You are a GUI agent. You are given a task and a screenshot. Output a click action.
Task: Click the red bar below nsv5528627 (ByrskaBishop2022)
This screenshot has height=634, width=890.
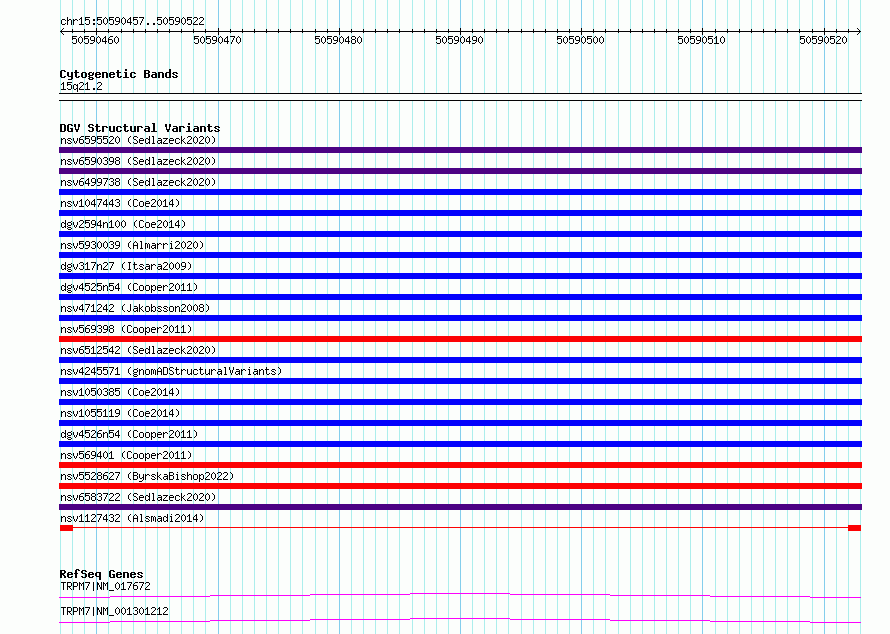(460, 486)
